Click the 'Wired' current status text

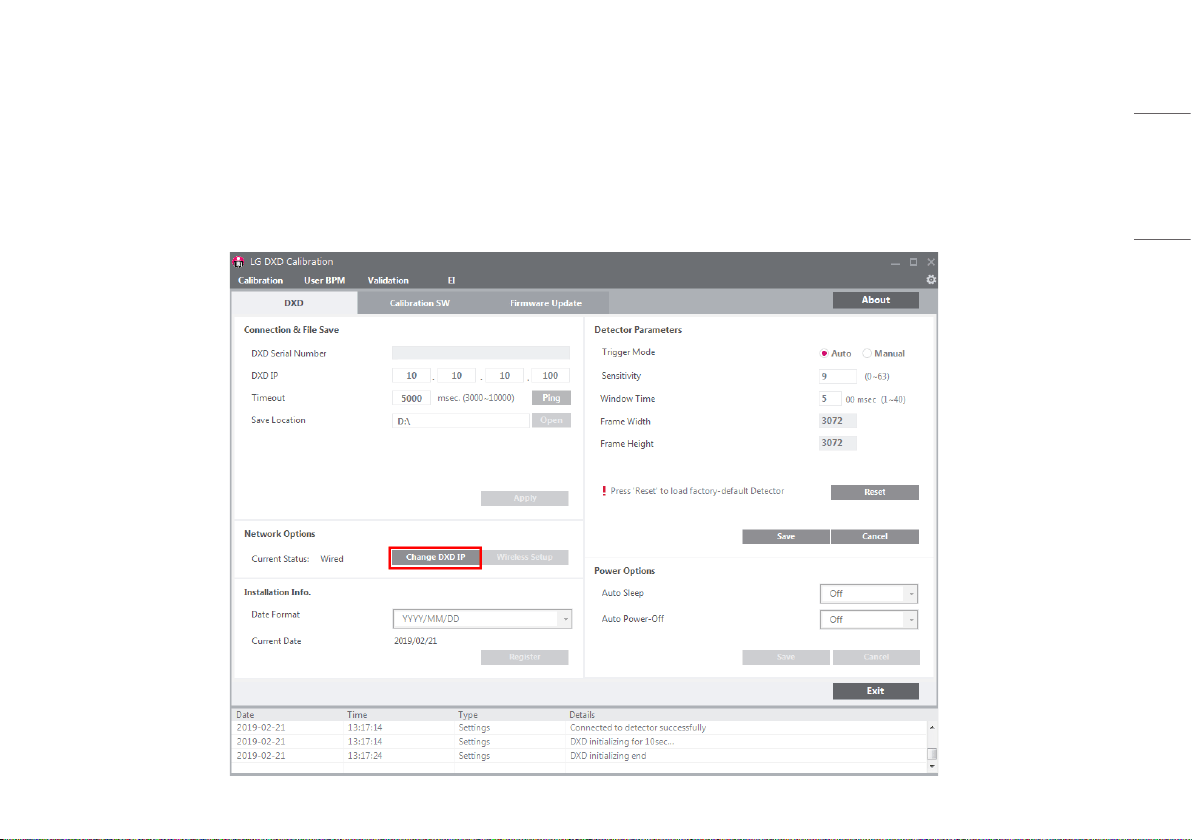click(331, 559)
